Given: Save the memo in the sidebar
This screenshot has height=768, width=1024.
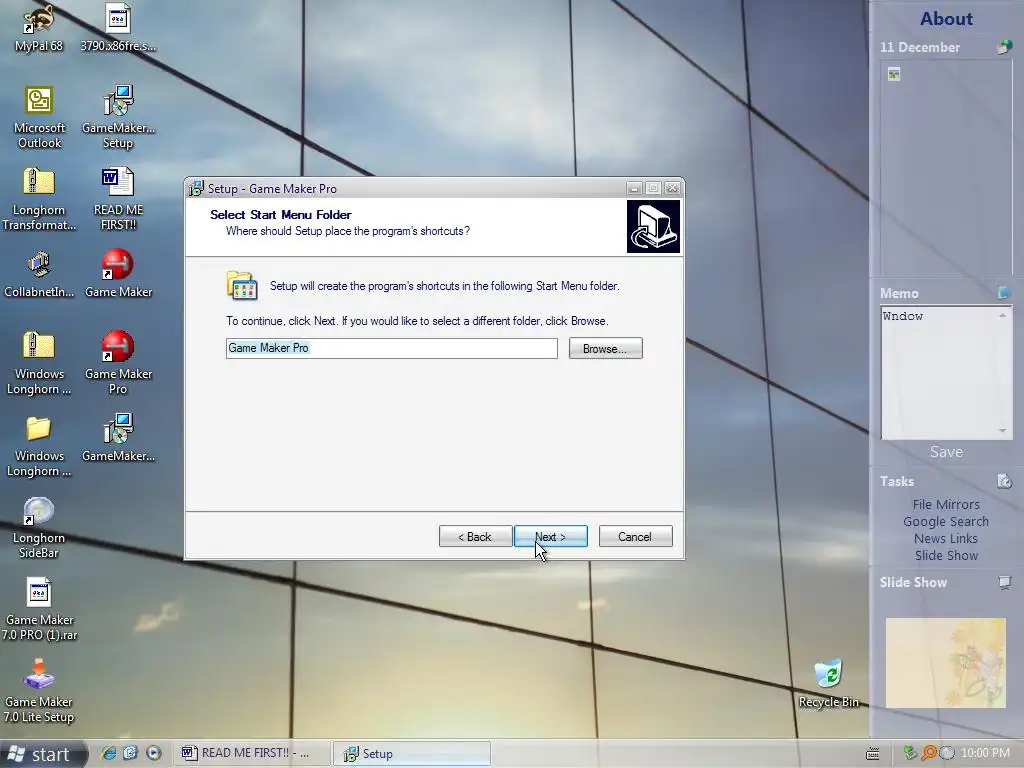Looking at the screenshot, I should pos(946,452).
